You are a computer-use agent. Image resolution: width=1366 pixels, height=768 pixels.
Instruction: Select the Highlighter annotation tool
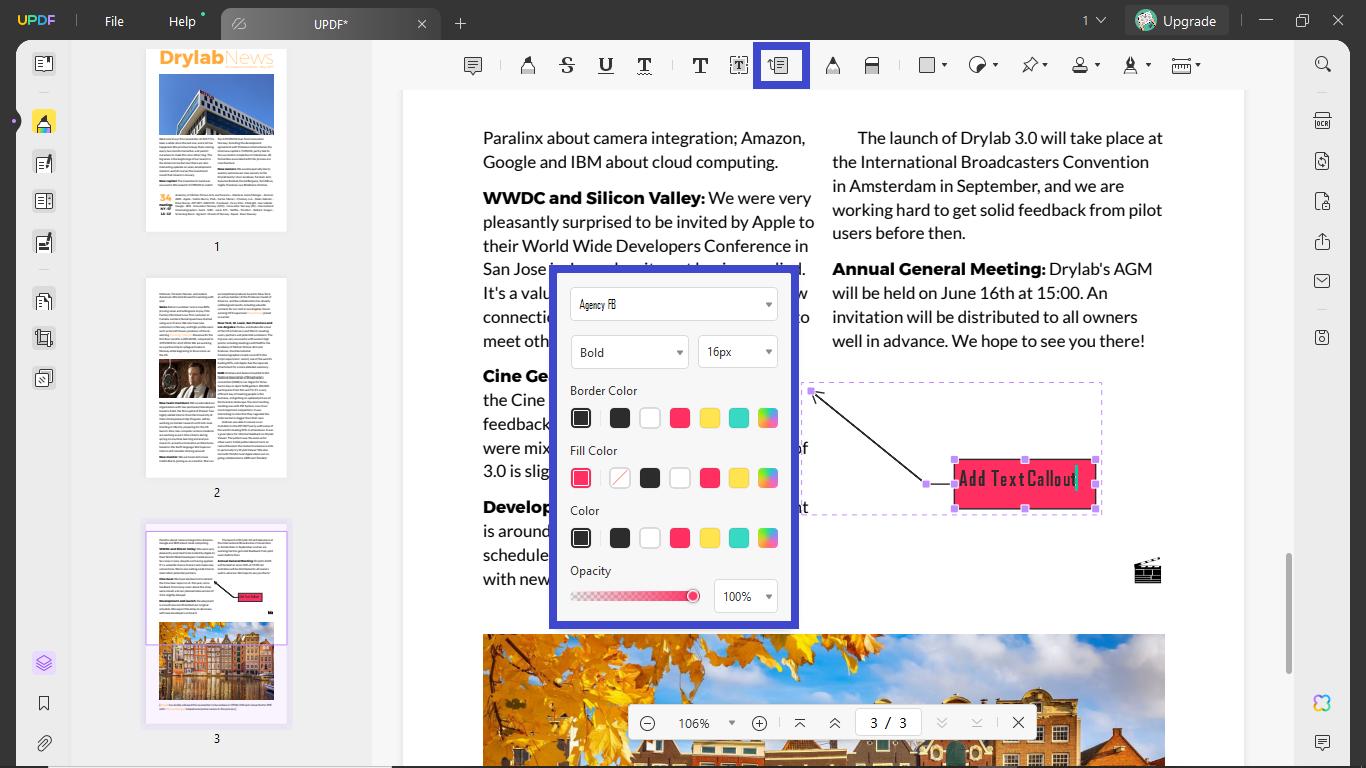click(x=527, y=65)
